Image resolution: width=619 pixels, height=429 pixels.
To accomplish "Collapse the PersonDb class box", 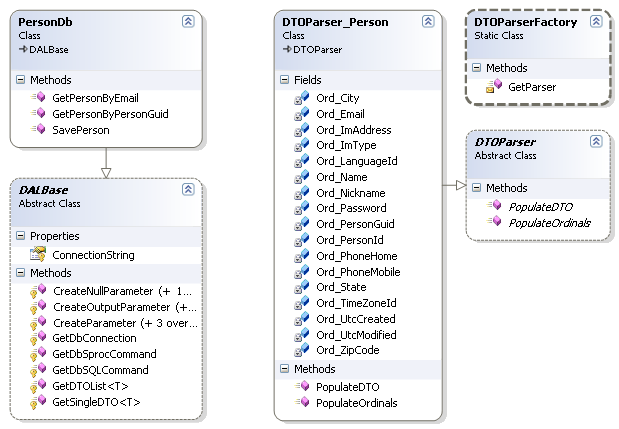I will coord(188,20).
